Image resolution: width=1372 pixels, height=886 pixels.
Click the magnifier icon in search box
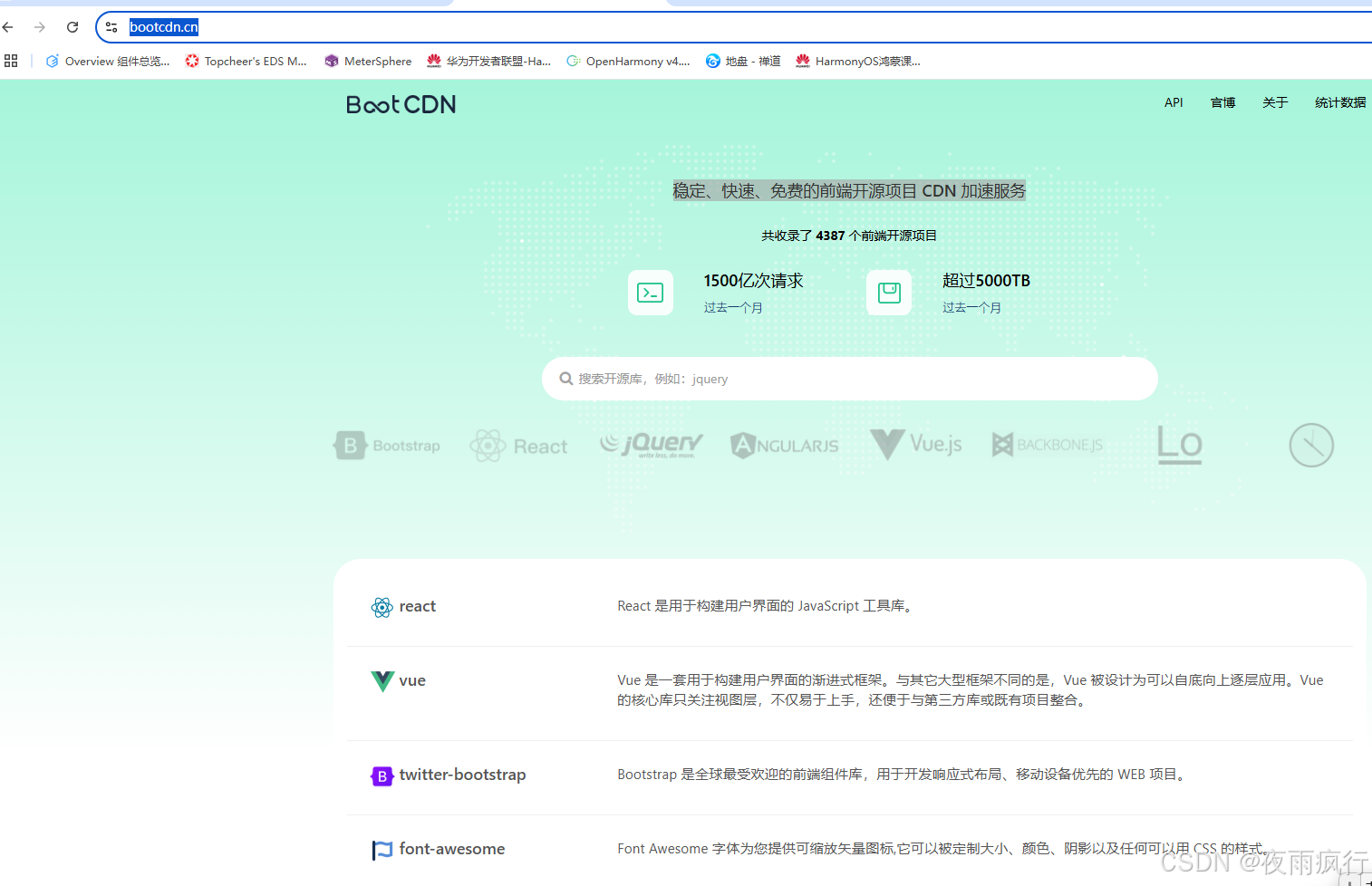tap(566, 379)
